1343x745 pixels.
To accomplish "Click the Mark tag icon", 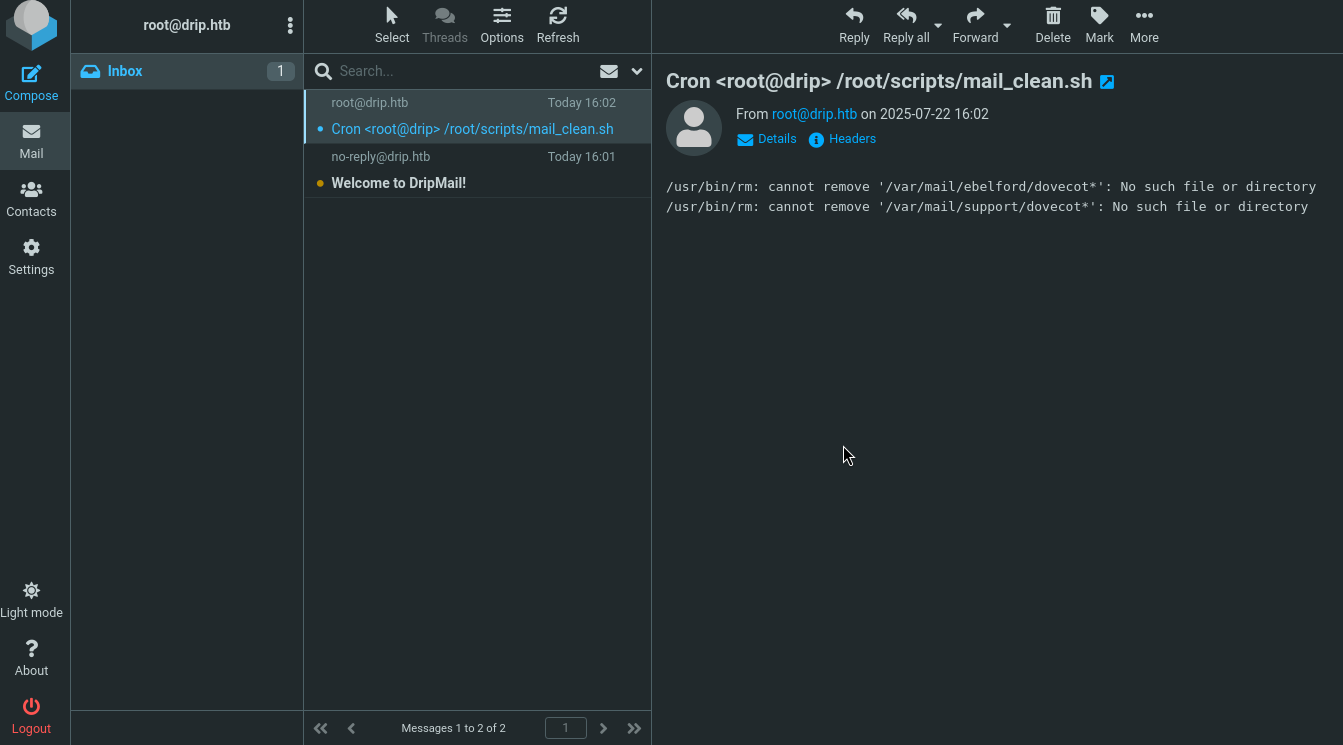I will [x=1099, y=16].
